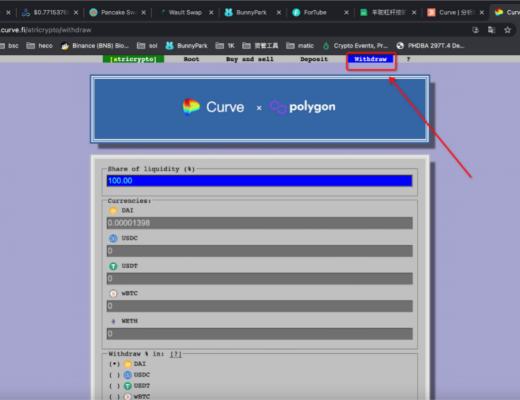Click the wBTC coin icon under Currencies
The width and height of the screenshot is (520, 400).
click(x=113, y=294)
